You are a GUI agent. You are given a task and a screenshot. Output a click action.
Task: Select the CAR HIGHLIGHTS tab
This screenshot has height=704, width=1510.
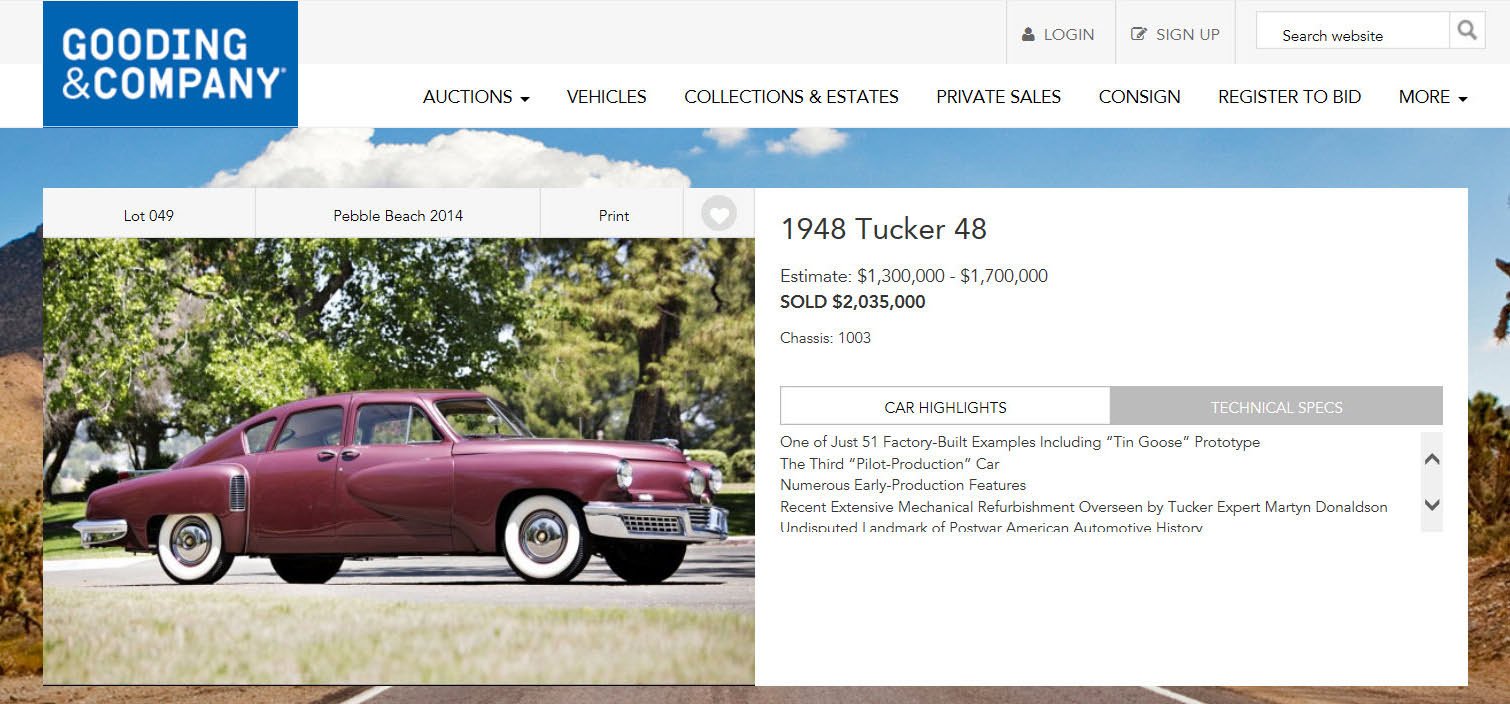tap(945, 406)
